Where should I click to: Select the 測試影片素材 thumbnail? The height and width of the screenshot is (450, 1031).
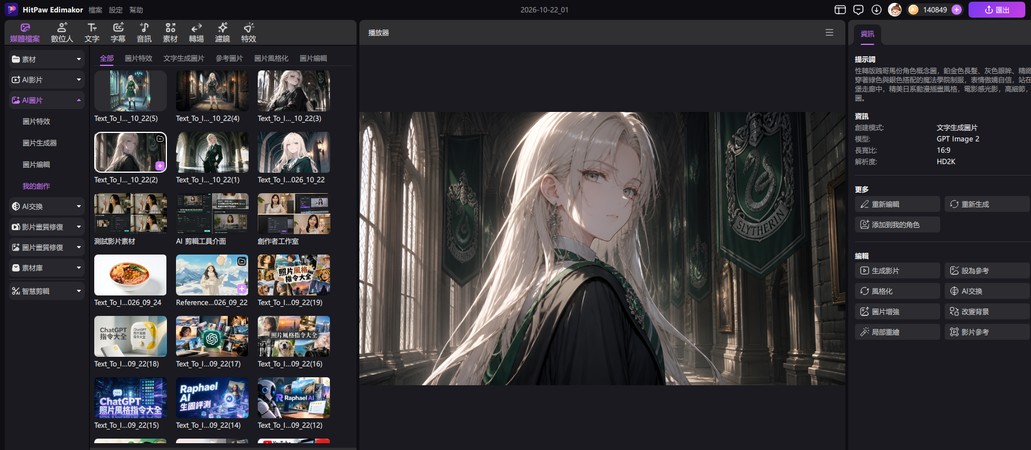click(130, 213)
